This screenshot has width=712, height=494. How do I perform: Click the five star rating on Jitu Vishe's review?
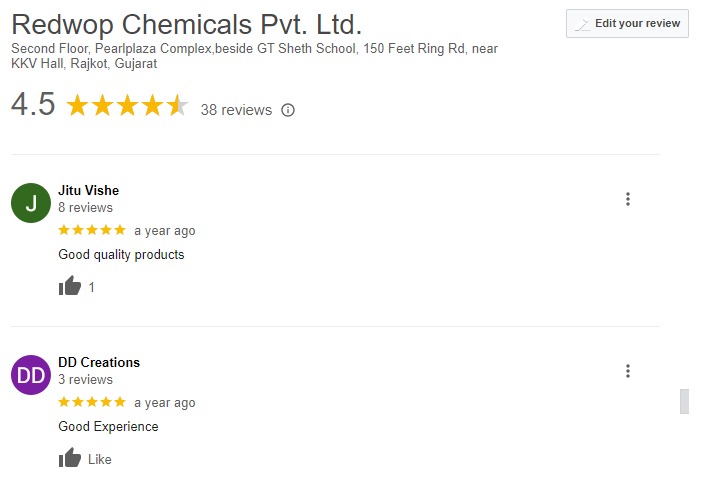click(92, 230)
